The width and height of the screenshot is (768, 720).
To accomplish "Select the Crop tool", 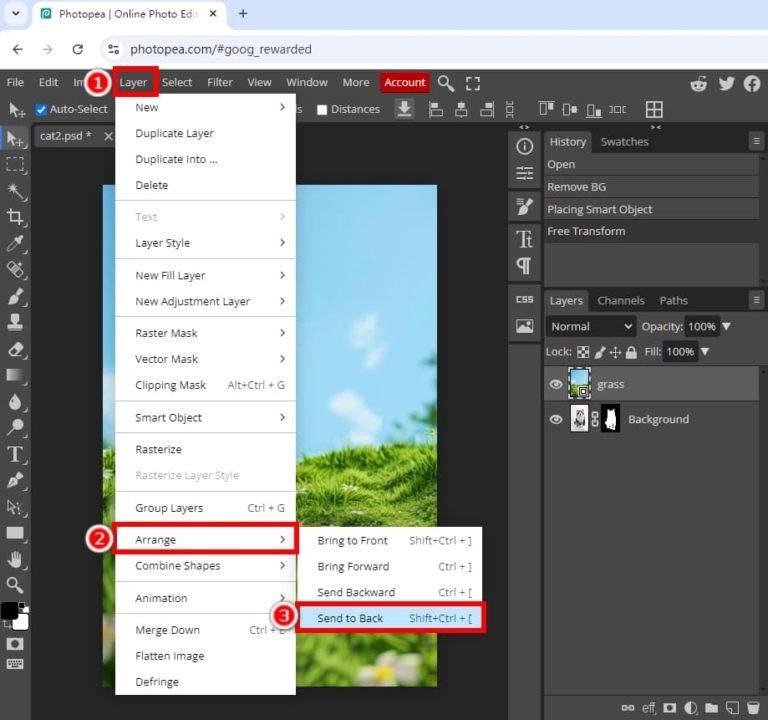I will tap(15, 217).
